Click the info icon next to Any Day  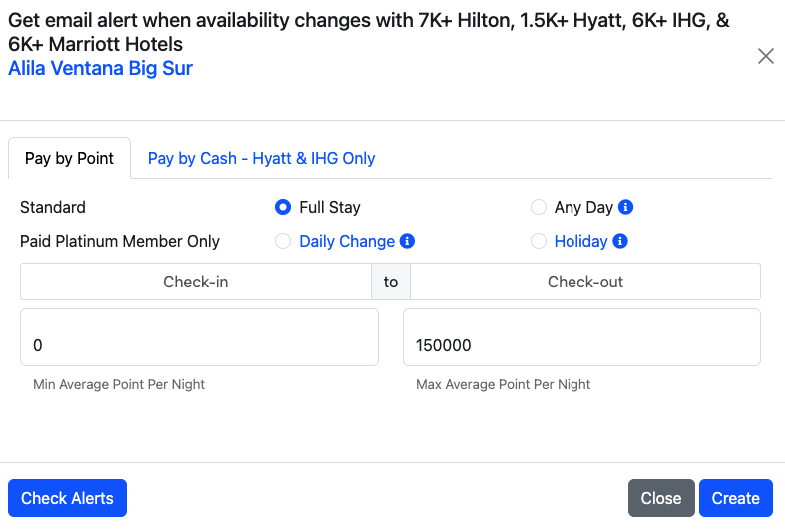[625, 207]
